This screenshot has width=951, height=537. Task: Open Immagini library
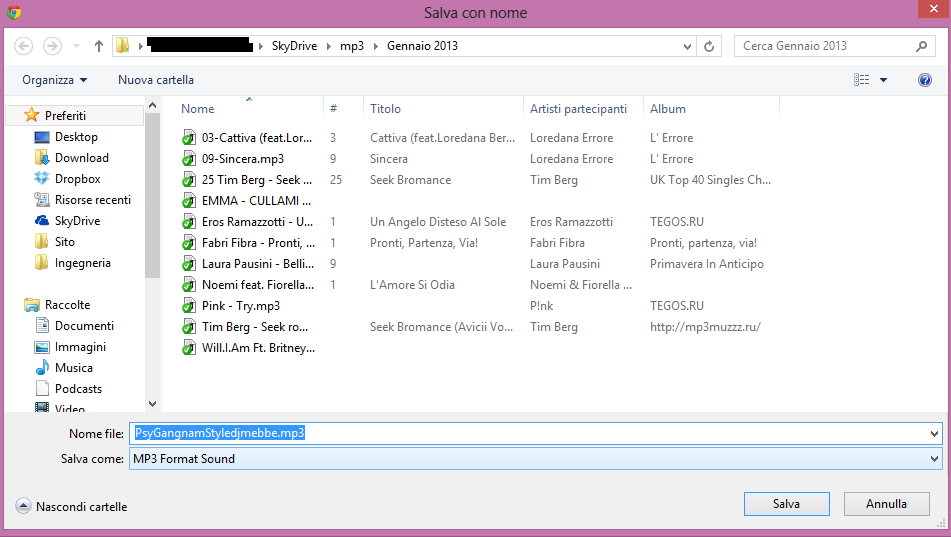80,347
